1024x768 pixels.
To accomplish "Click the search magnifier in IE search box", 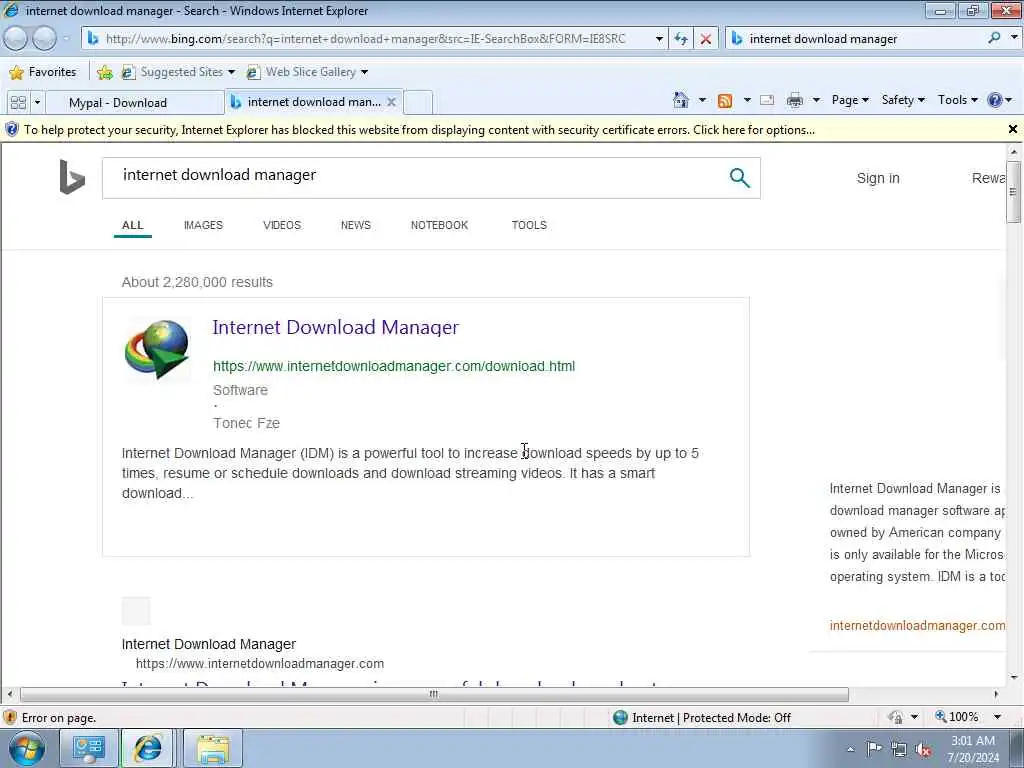I will (995, 38).
